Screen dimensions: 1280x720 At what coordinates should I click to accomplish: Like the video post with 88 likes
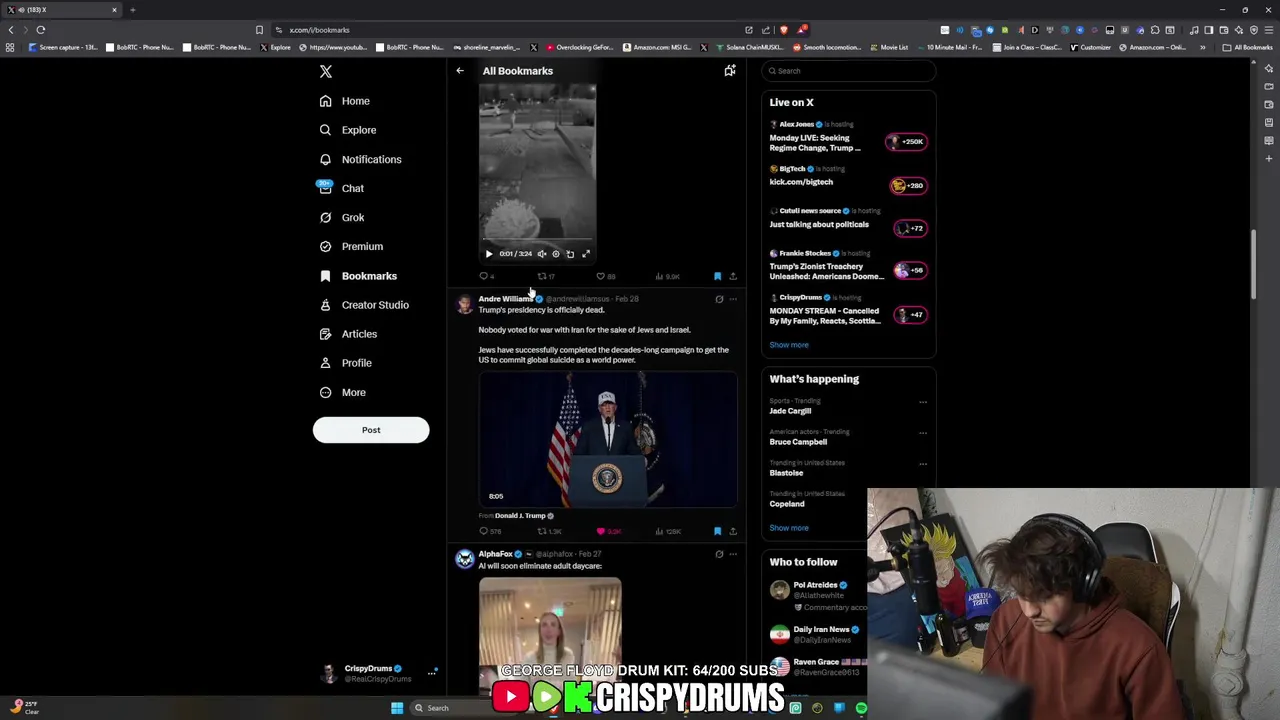tap(604, 276)
